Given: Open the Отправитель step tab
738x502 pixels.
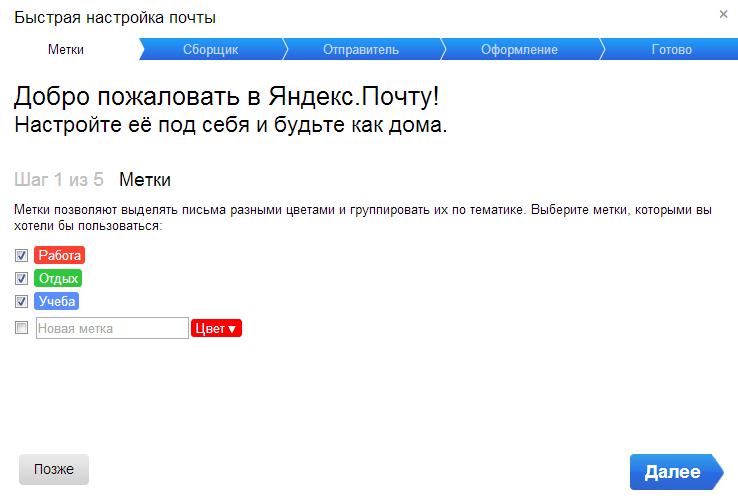Looking at the screenshot, I should [x=360, y=50].
